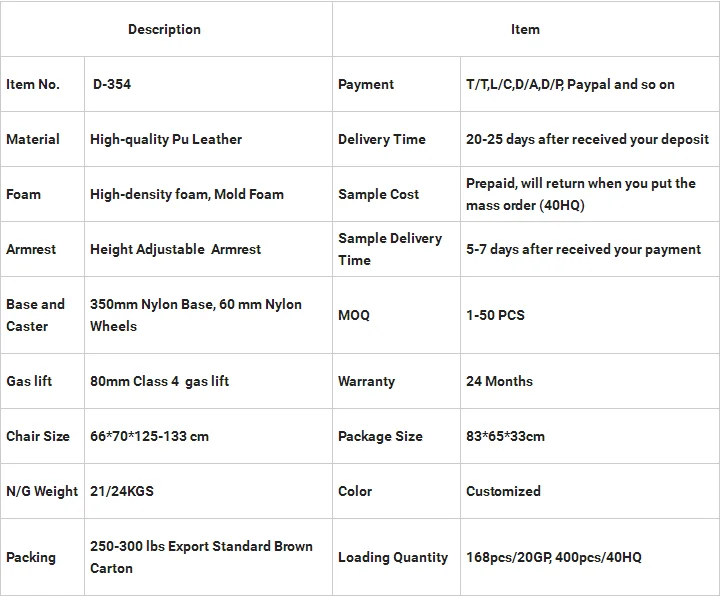Select the 350mm Nylon Base cell
Viewport: 720px width, 597px height.
(x=195, y=315)
